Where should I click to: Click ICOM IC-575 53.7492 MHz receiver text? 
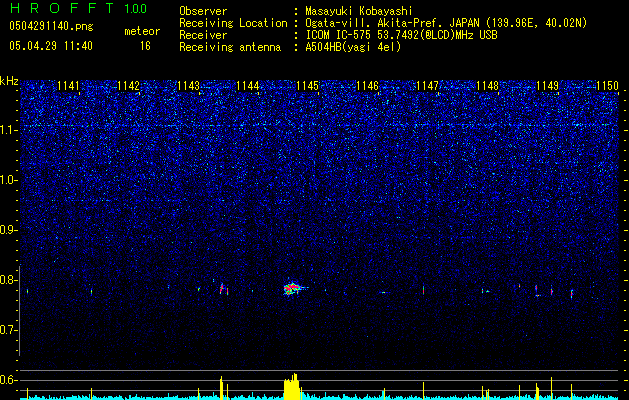(x=401, y=35)
